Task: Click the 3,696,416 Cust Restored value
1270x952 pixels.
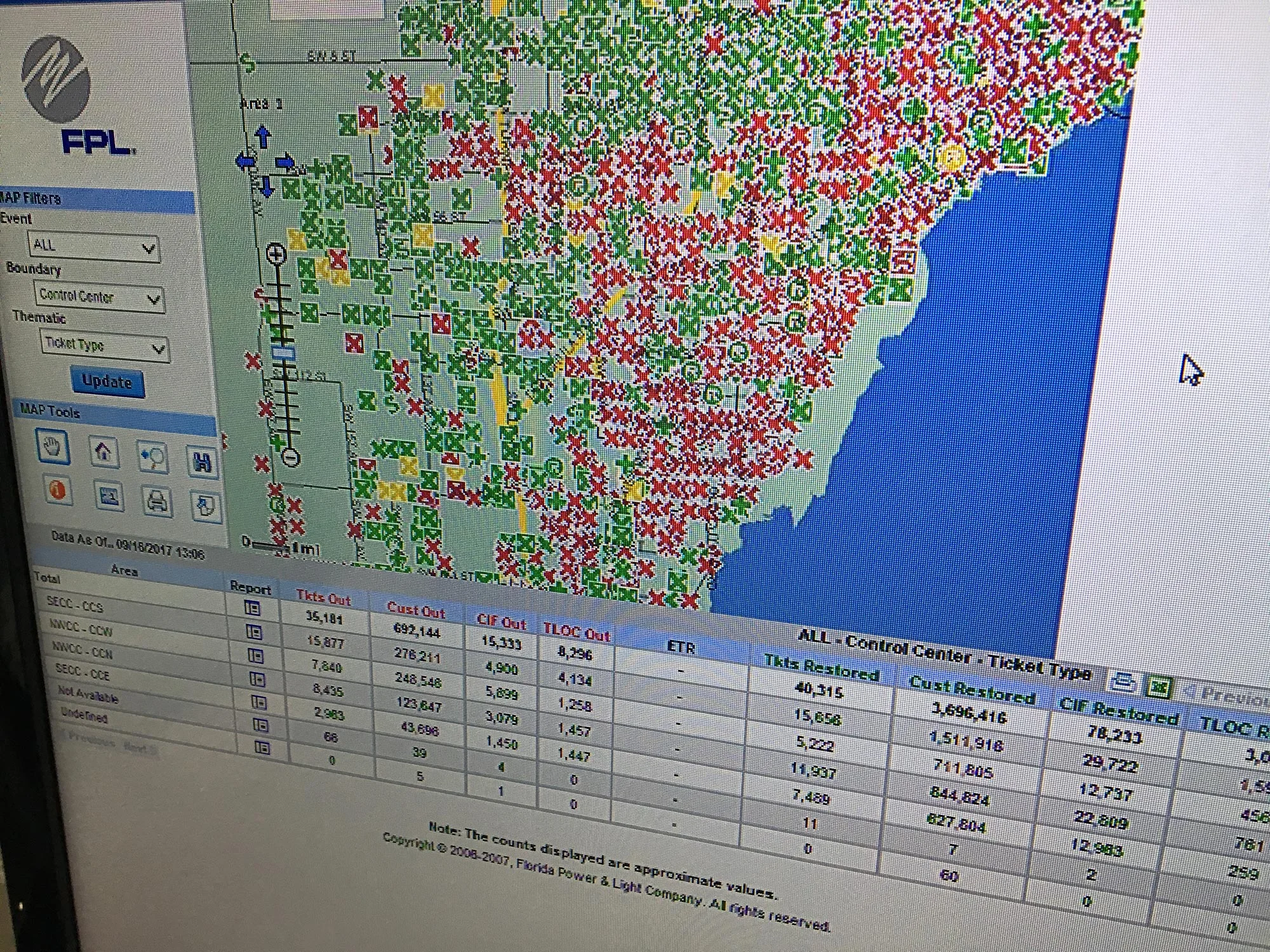Action: click(x=969, y=714)
